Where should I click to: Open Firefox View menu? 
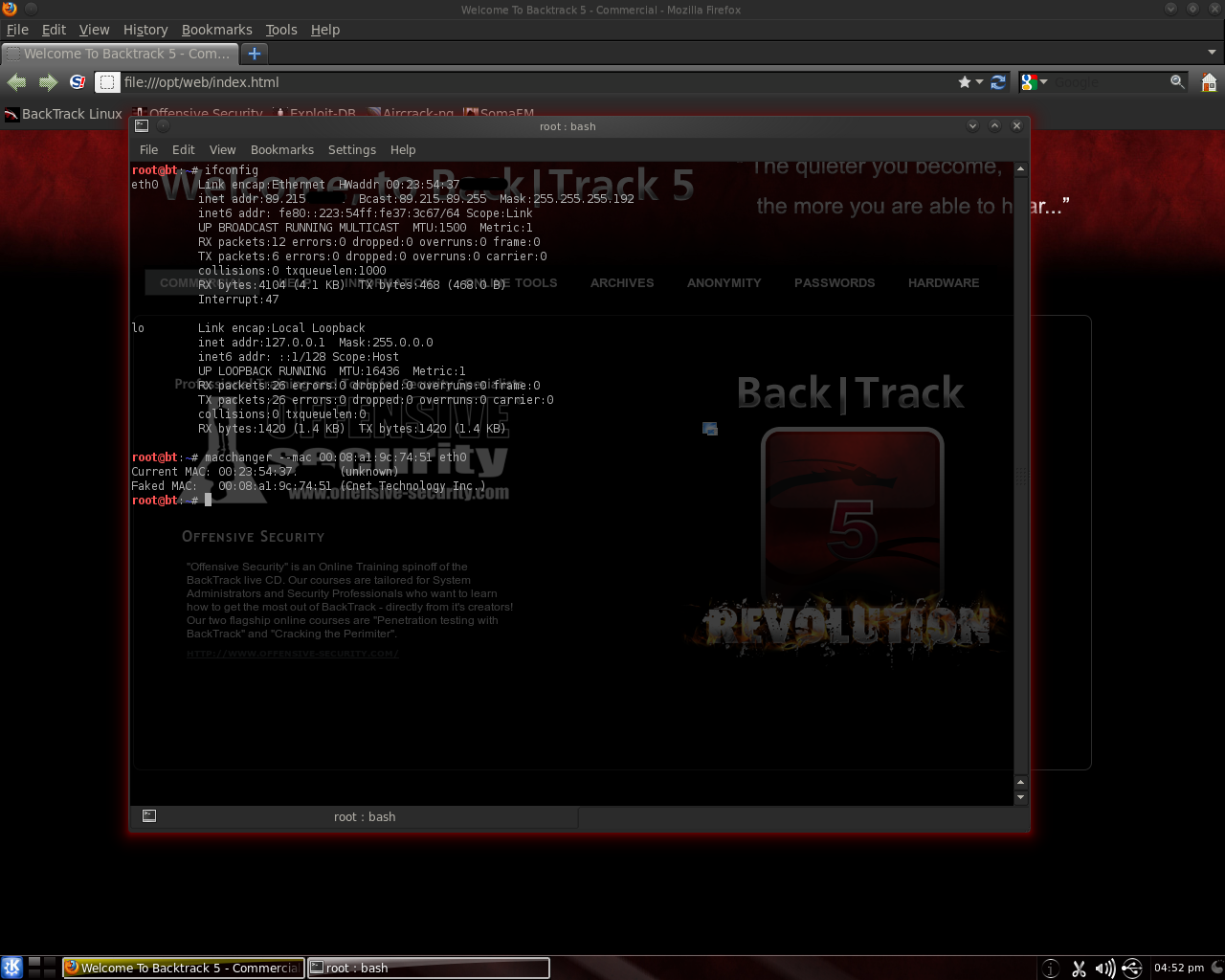click(94, 30)
